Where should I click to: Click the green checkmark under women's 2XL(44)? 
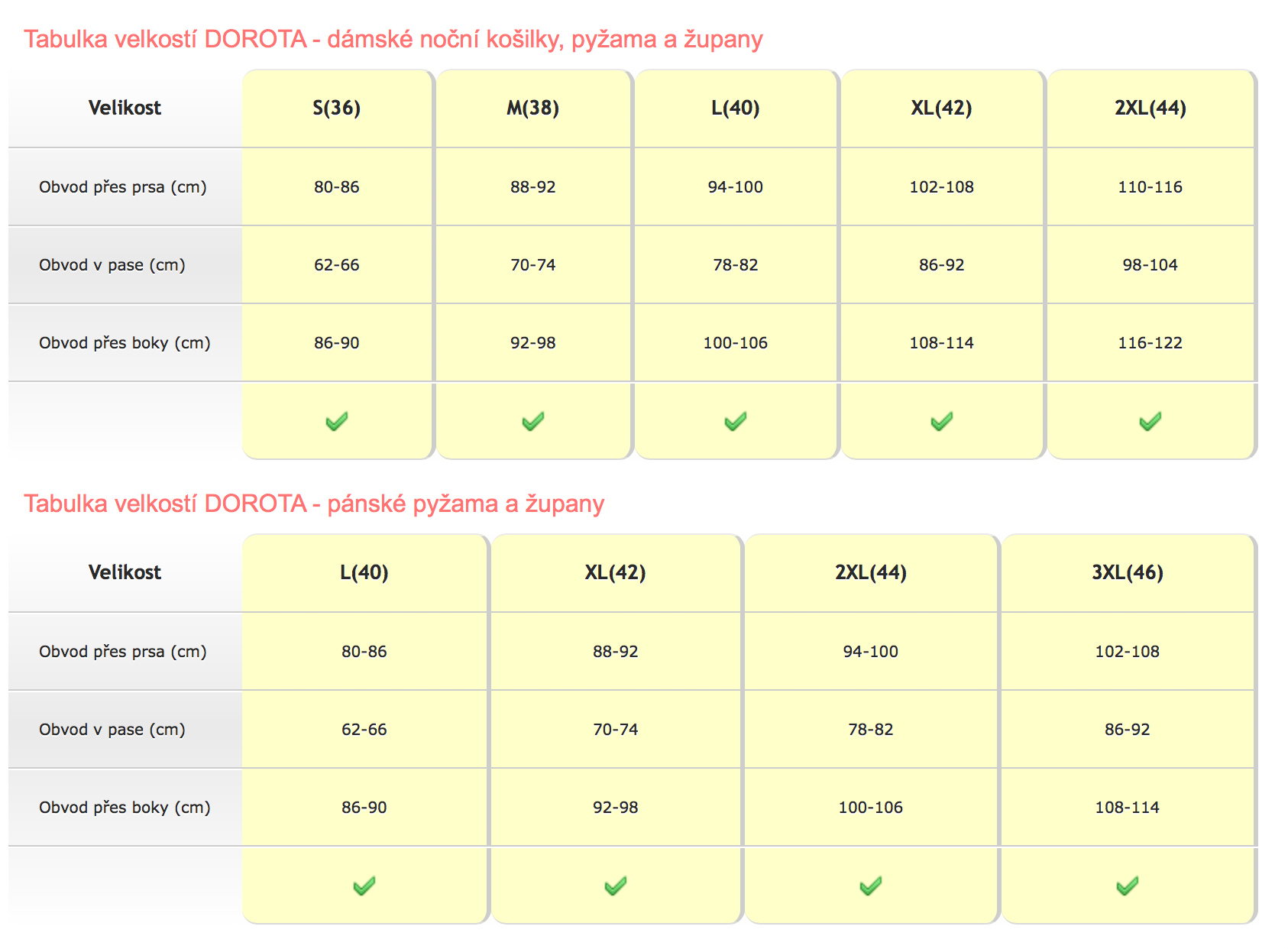pos(1150,422)
